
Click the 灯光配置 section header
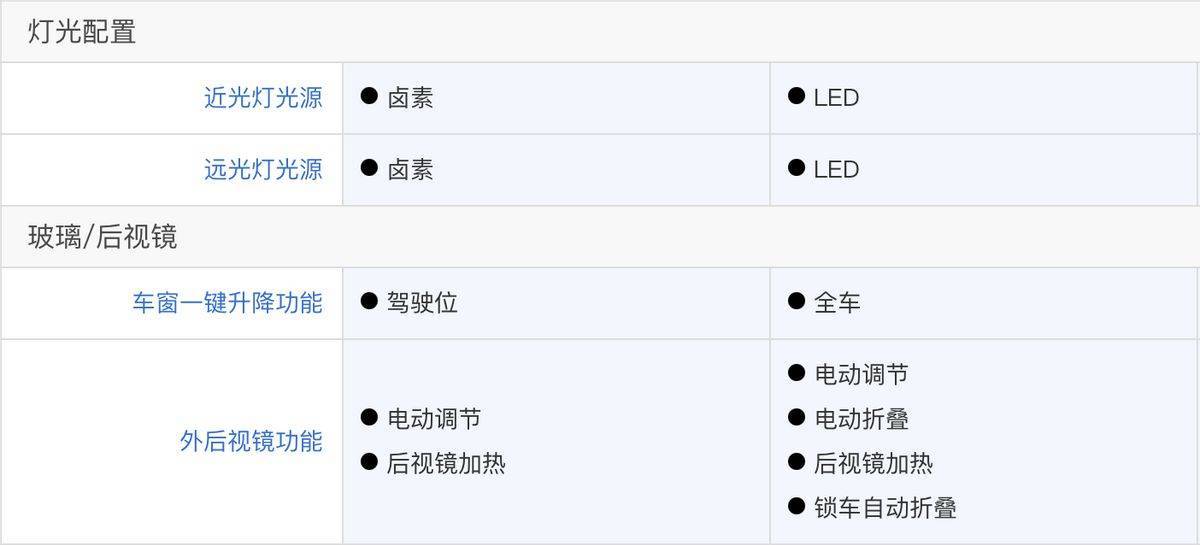coord(82,32)
